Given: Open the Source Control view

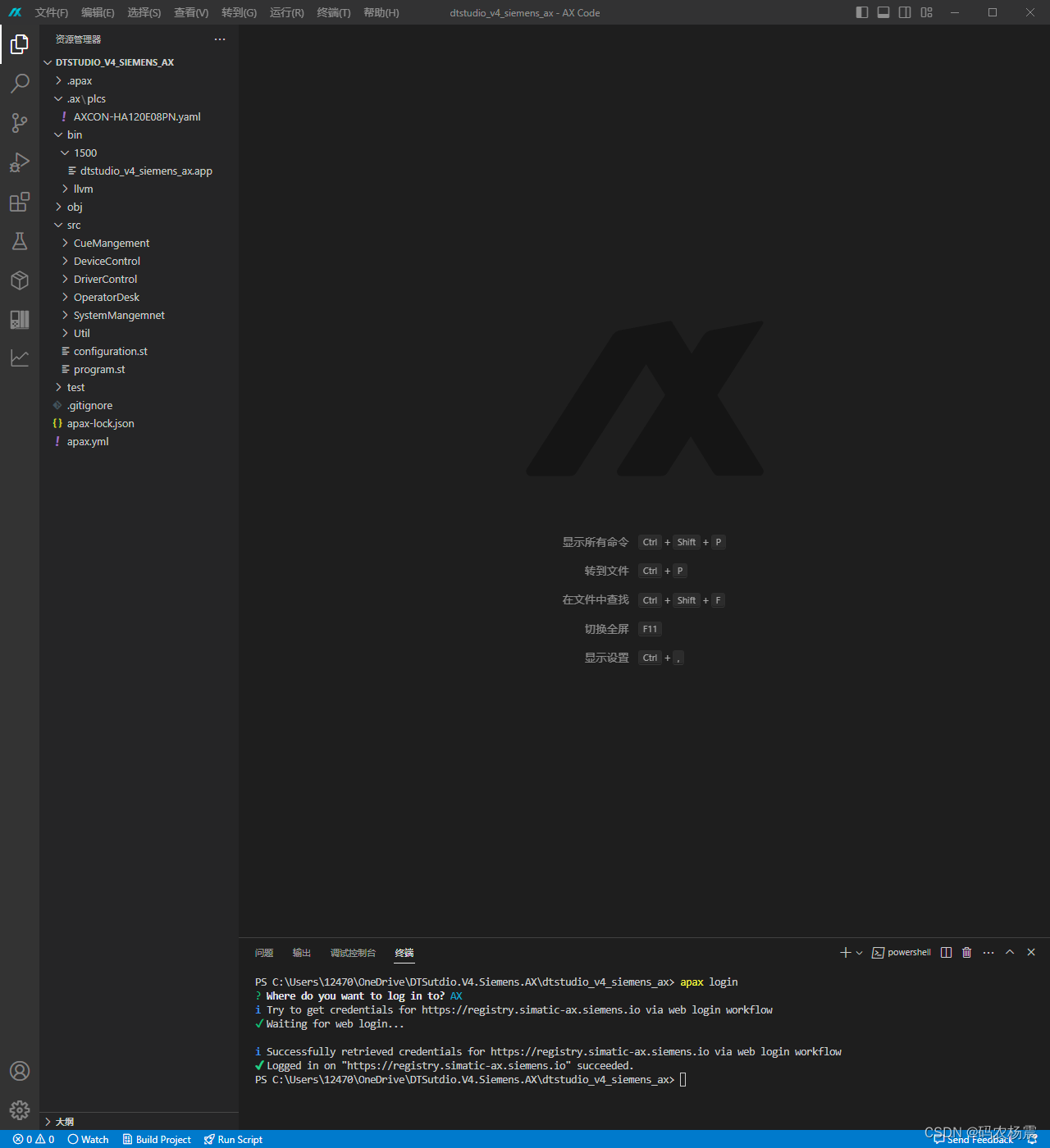Looking at the screenshot, I should [x=20, y=123].
